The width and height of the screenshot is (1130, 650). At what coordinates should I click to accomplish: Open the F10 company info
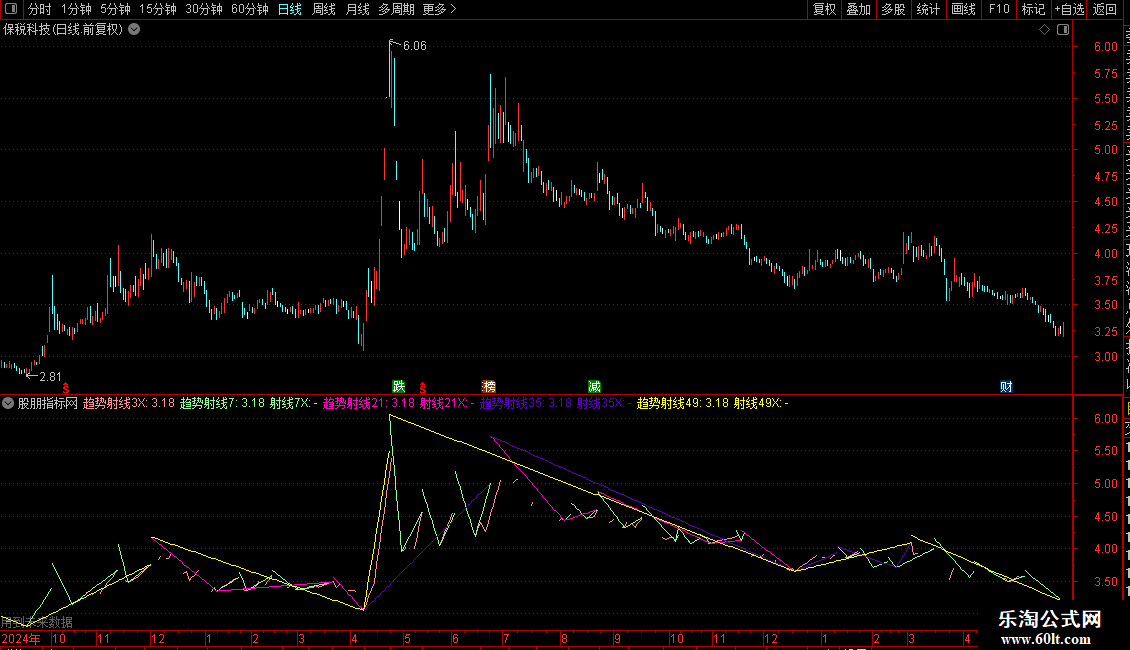point(999,9)
